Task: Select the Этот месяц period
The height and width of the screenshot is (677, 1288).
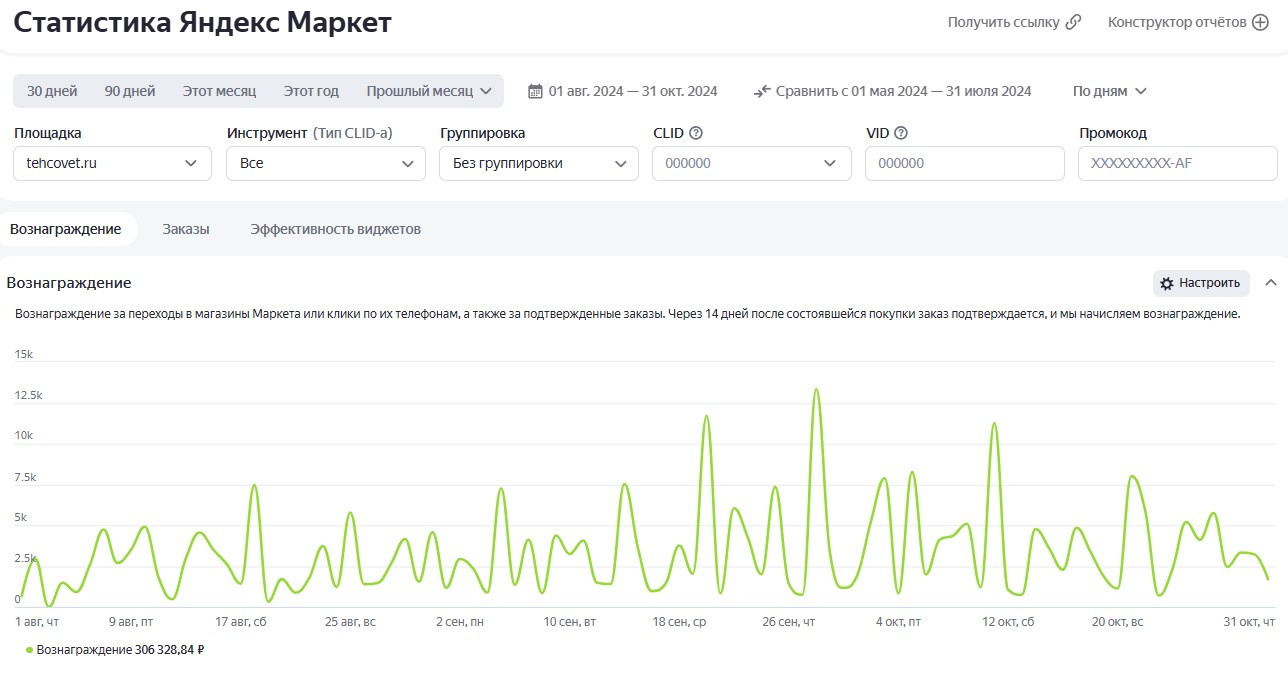Action: [219, 91]
